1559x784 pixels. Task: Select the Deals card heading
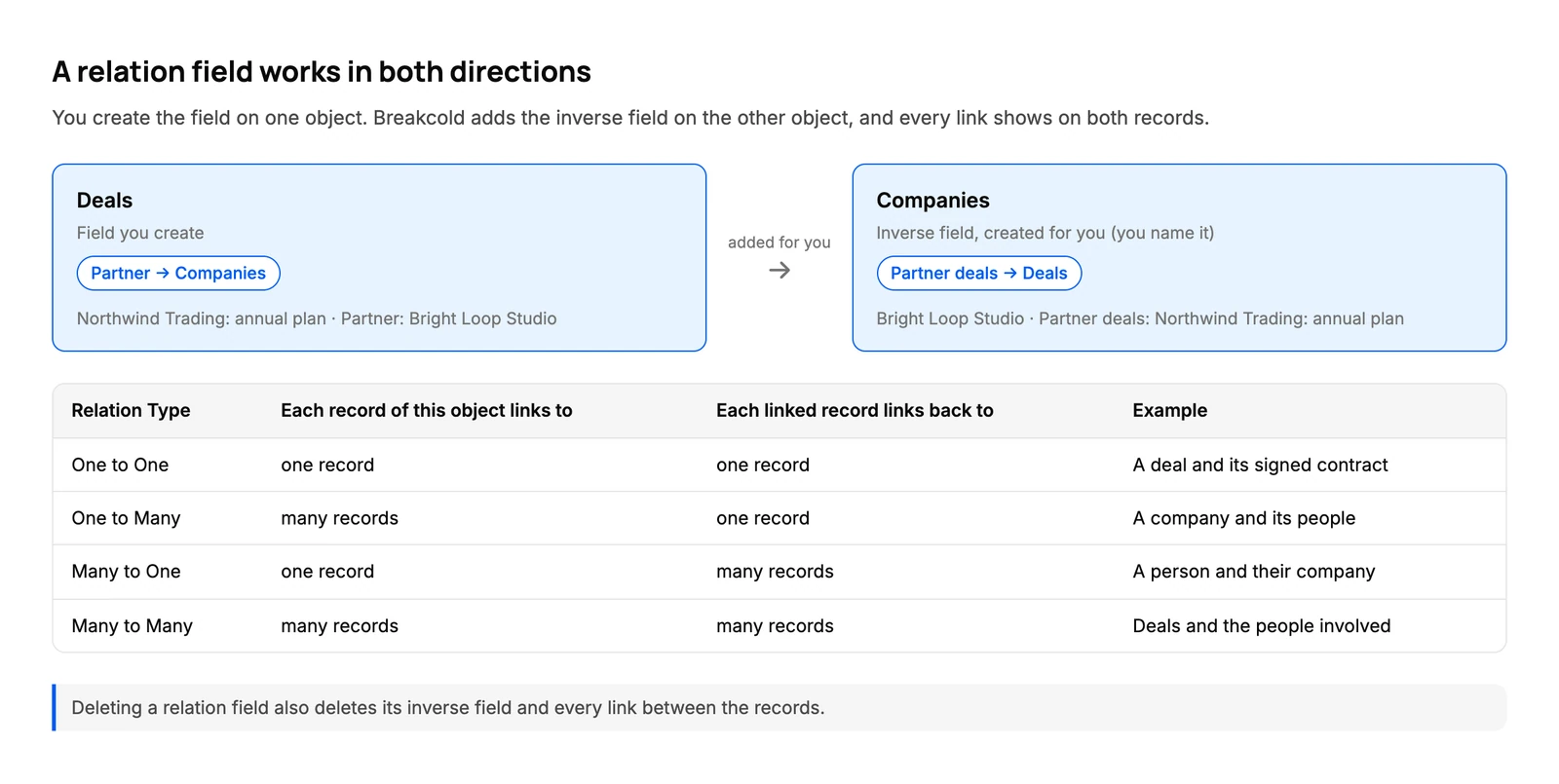tap(104, 201)
